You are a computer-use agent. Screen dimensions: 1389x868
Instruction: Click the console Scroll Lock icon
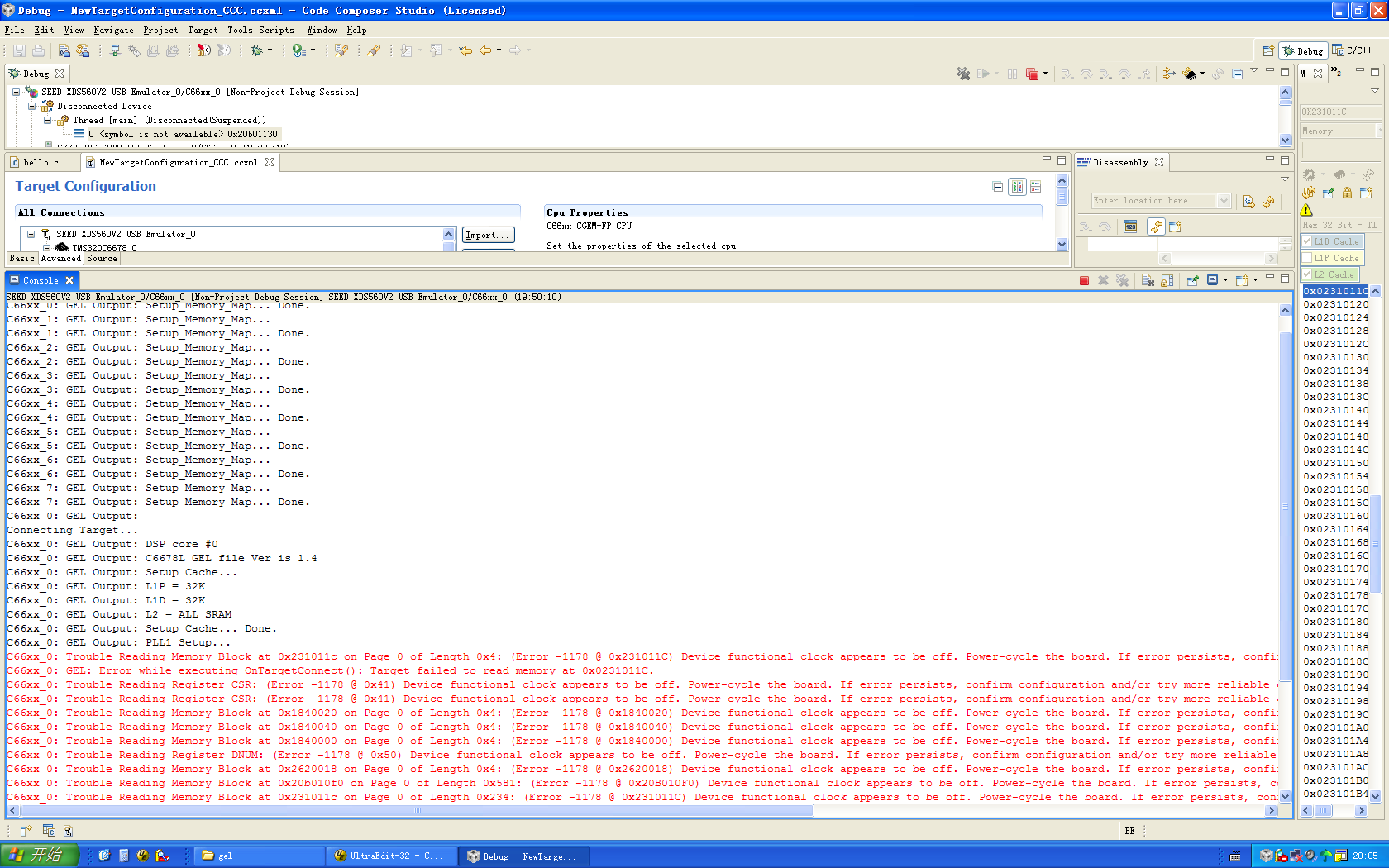tap(1167, 280)
